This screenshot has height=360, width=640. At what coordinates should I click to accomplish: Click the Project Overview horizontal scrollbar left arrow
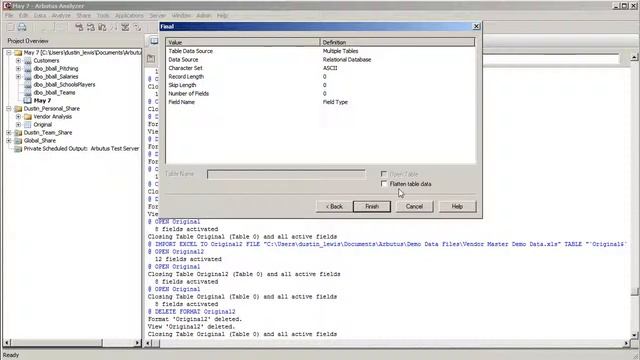7,343
